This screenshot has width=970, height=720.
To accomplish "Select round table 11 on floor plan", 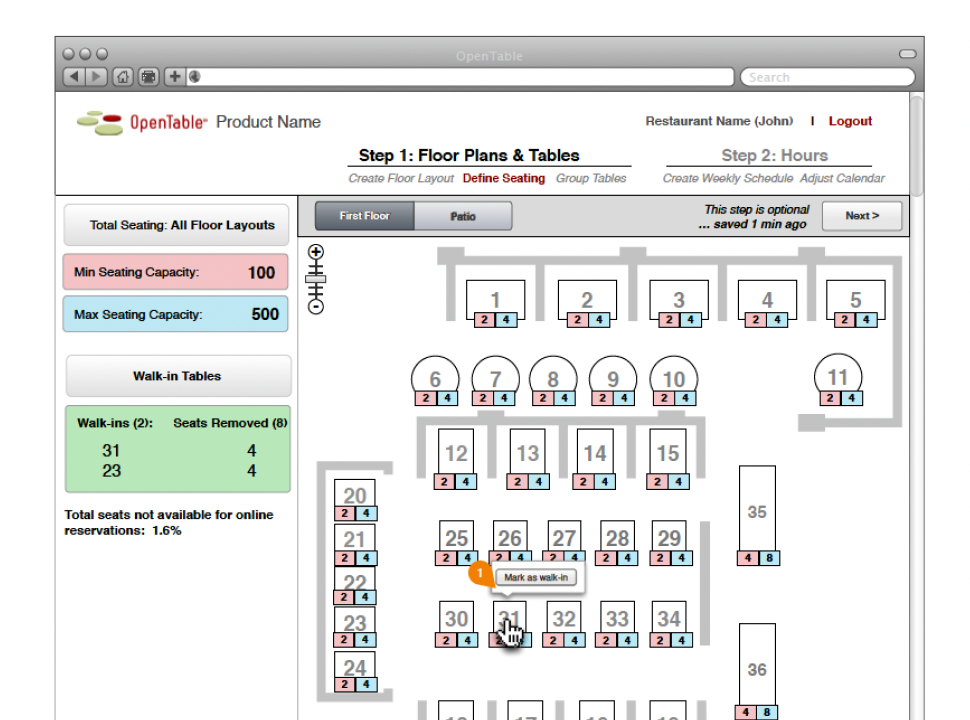I will tap(838, 376).
